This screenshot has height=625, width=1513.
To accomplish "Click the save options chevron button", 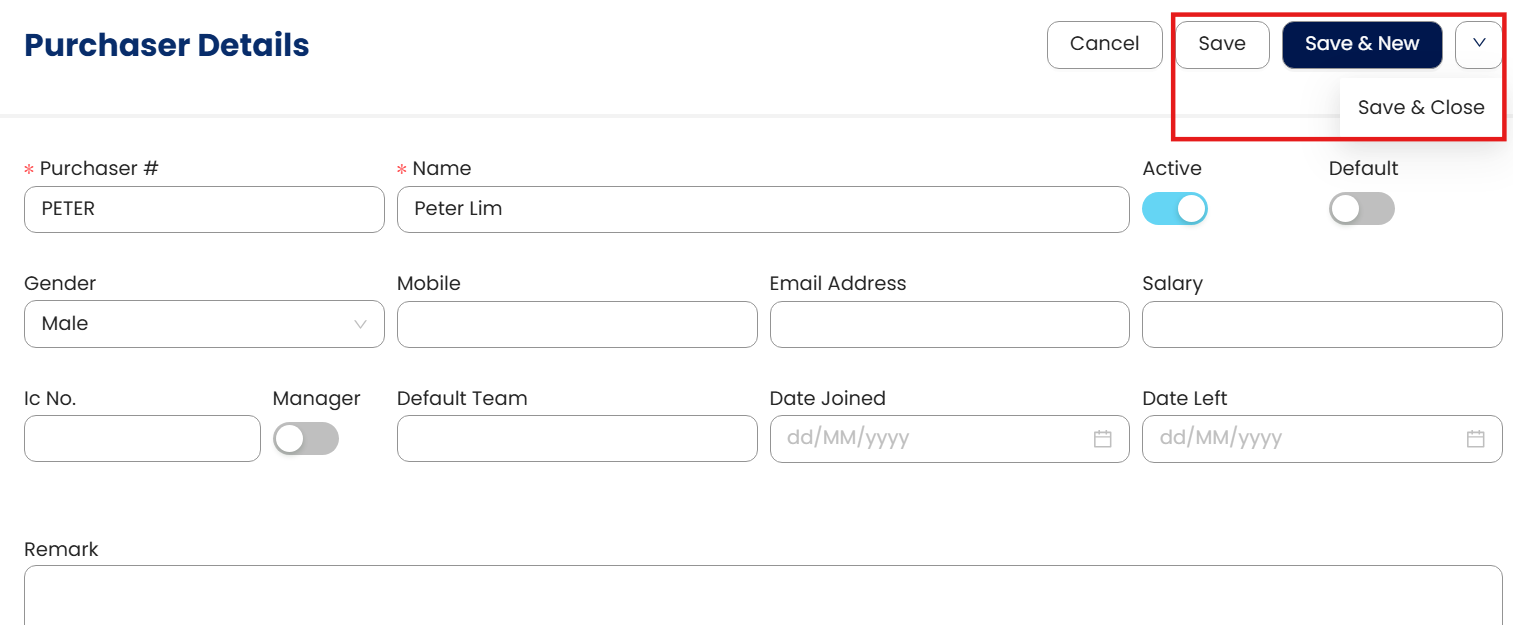I will click(1479, 44).
